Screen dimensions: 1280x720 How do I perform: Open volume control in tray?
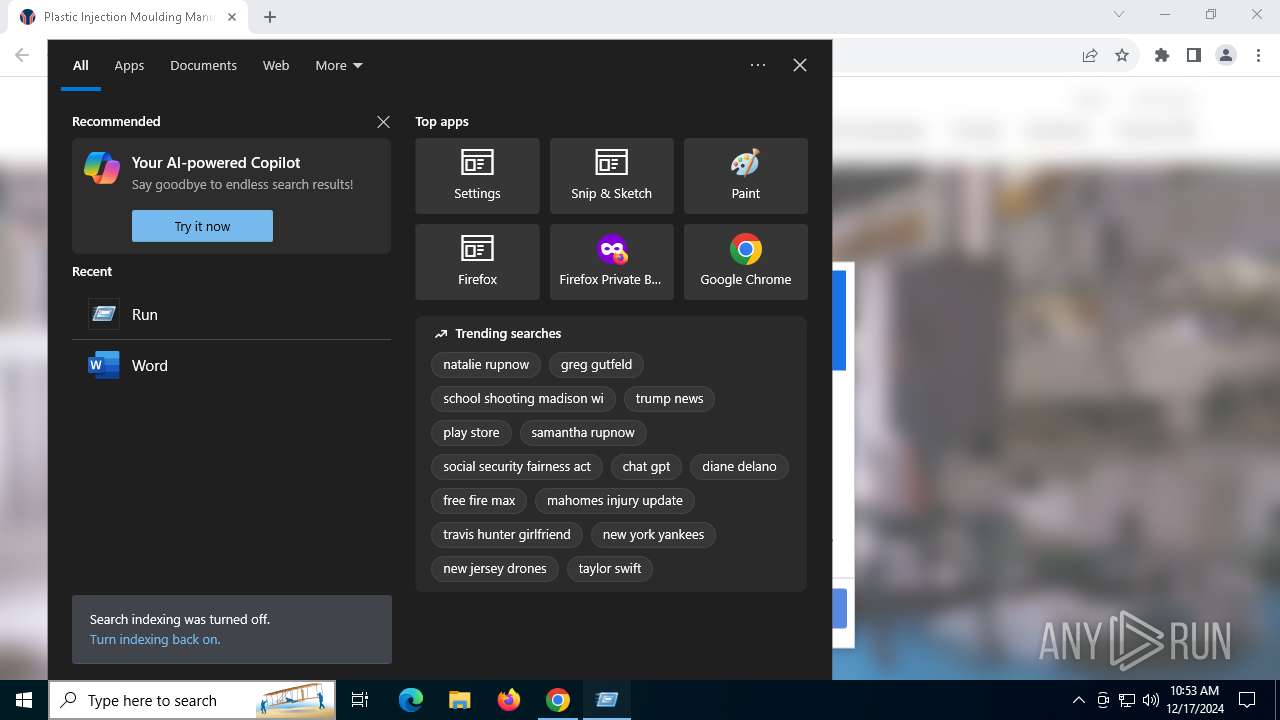[1151, 700]
